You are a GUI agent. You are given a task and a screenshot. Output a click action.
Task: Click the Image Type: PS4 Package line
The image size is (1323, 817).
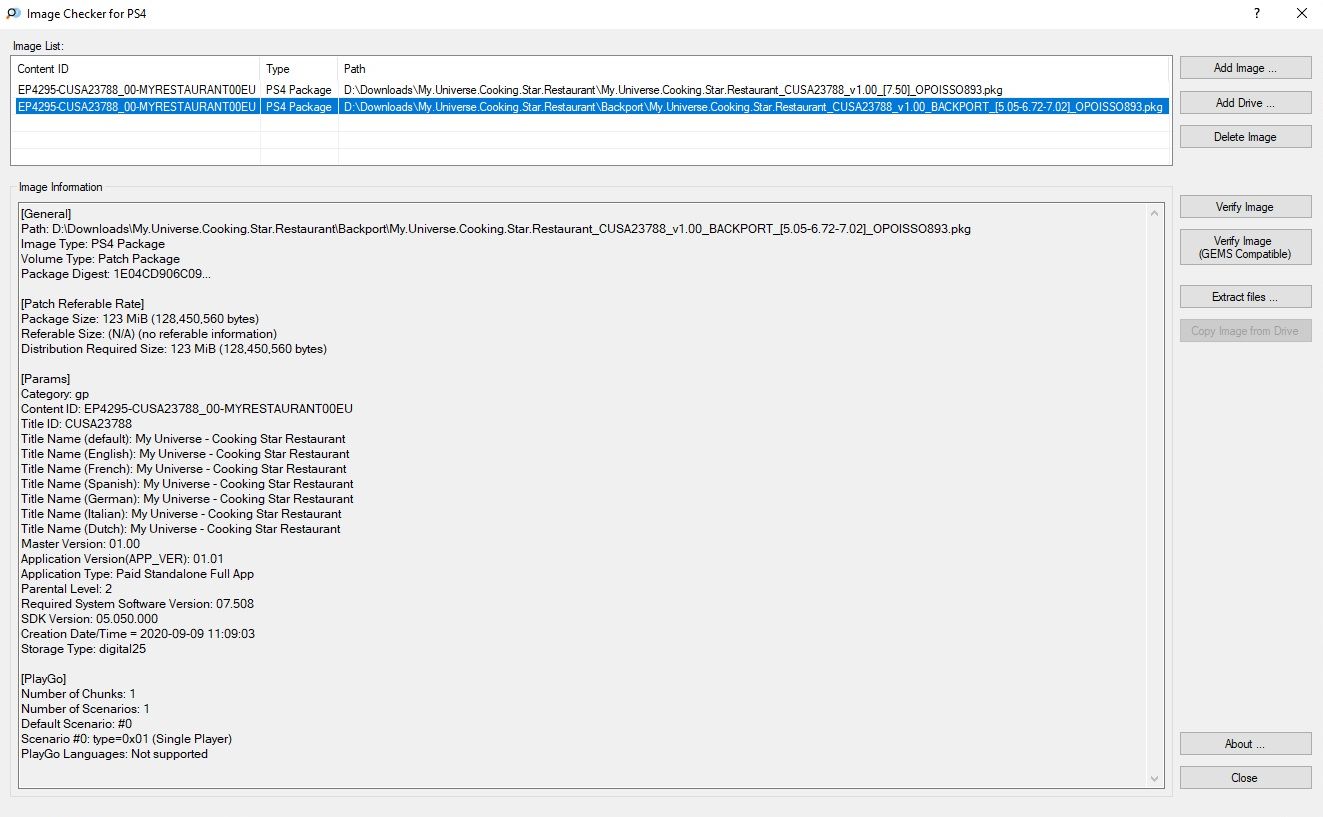93,244
